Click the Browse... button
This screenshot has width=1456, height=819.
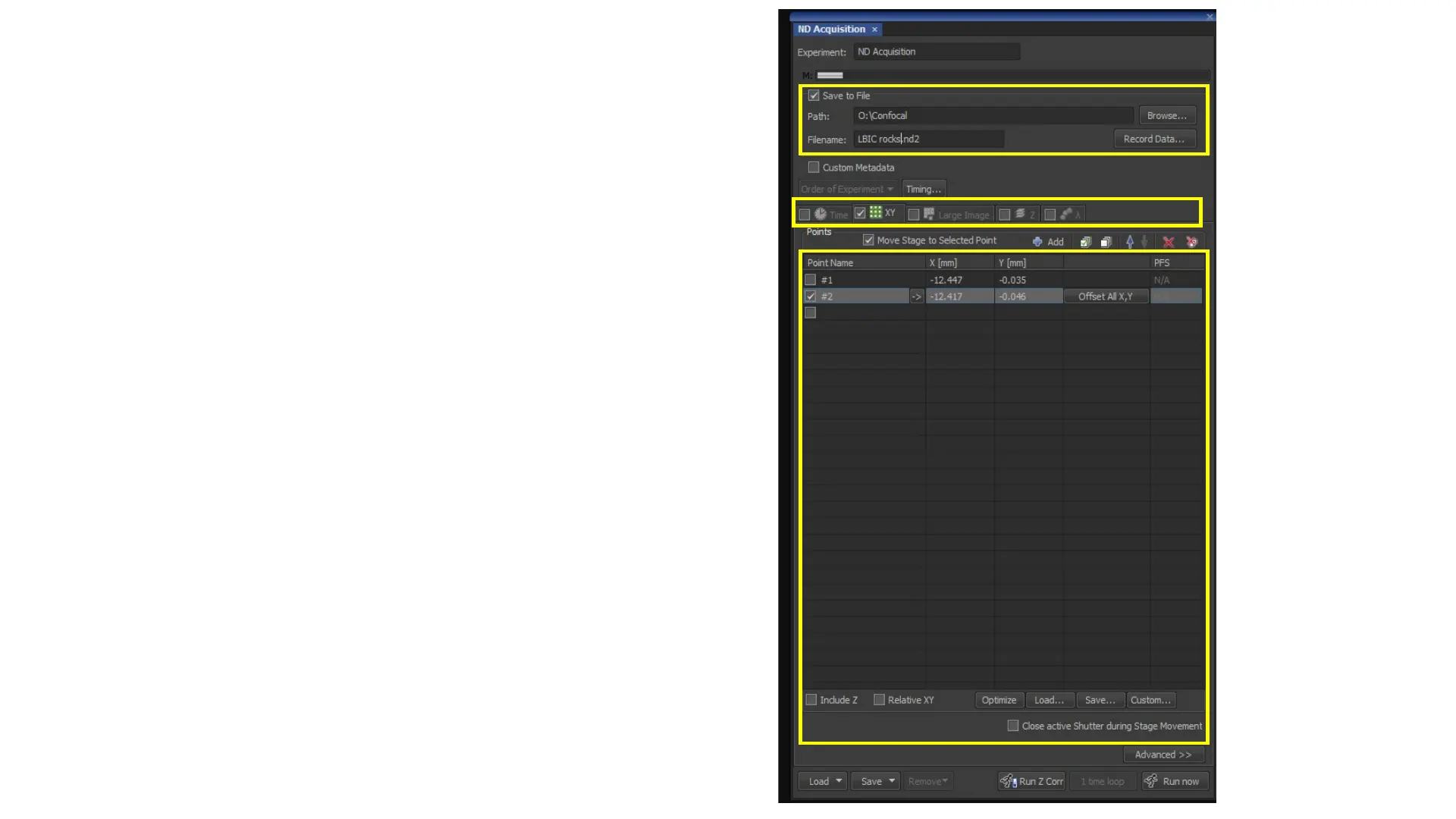tap(1167, 116)
